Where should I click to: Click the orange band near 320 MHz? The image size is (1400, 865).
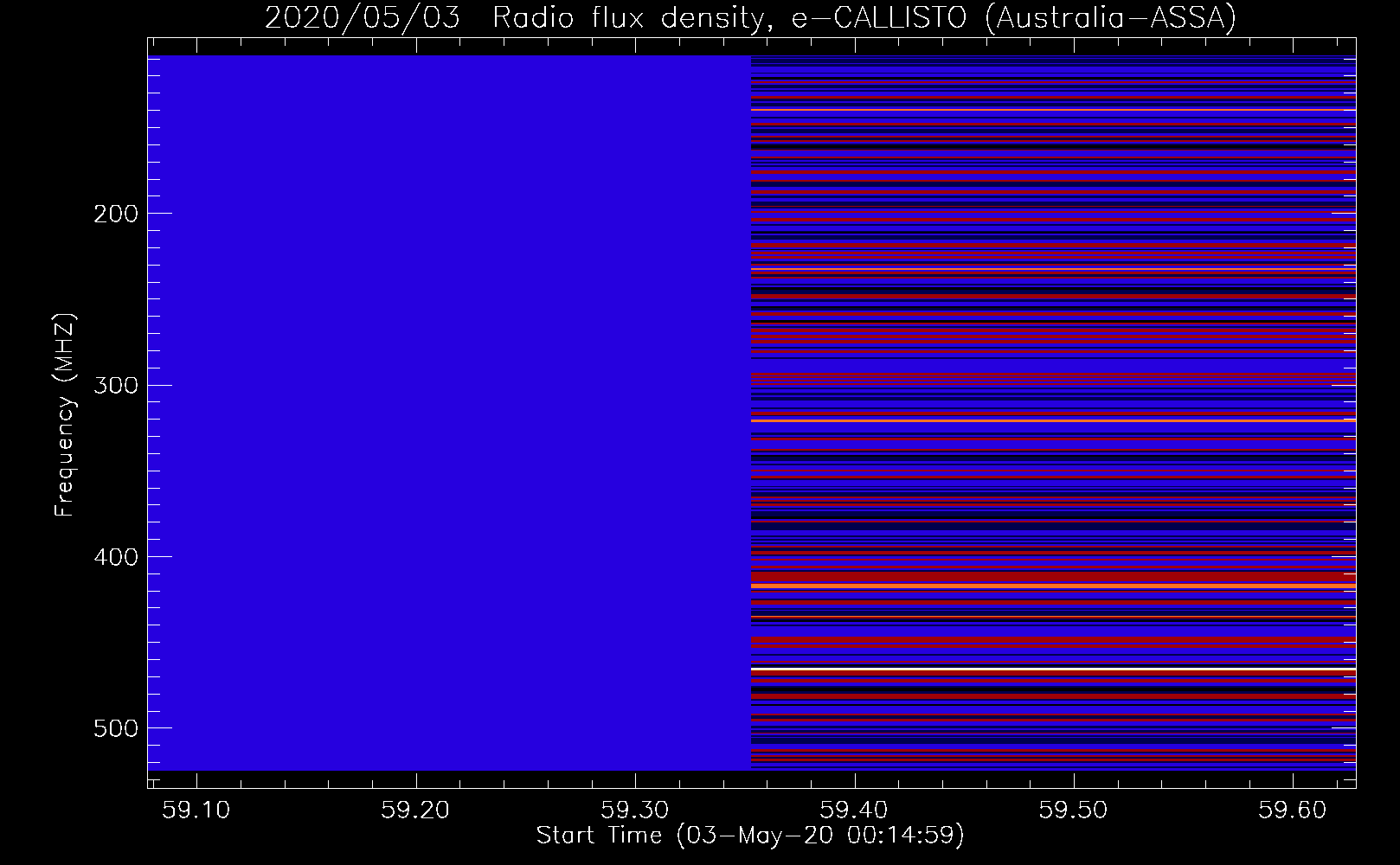[1053, 420]
